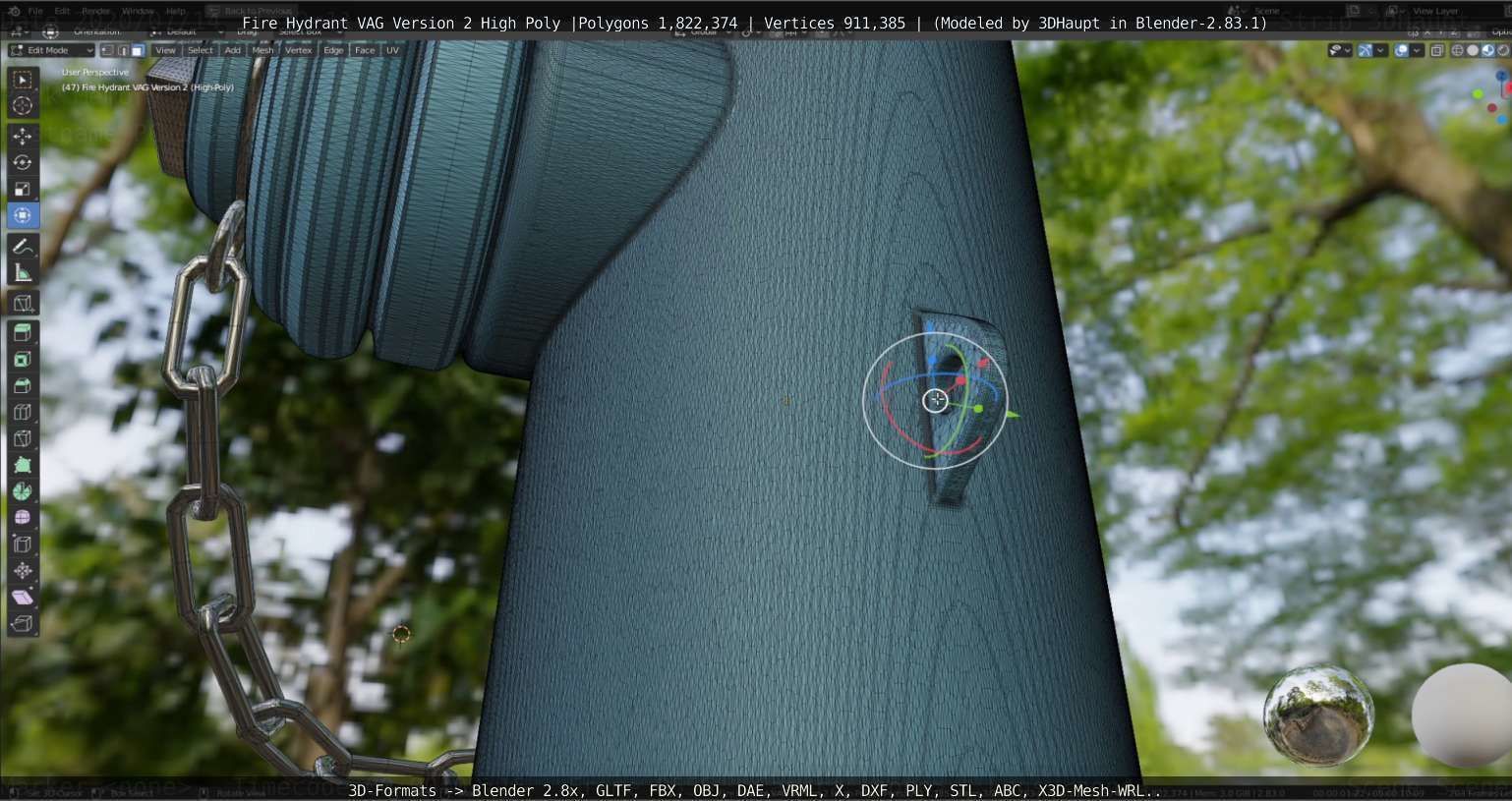
Task: Select the Shear tool
Action: point(23,598)
